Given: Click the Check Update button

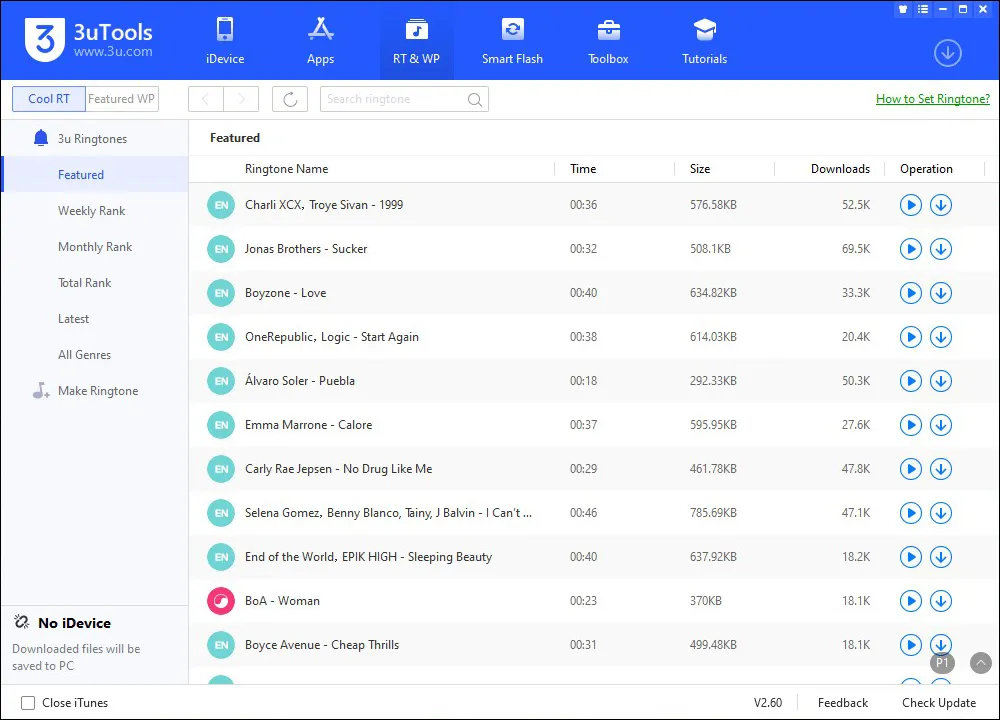Looking at the screenshot, I should coord(938,703).
